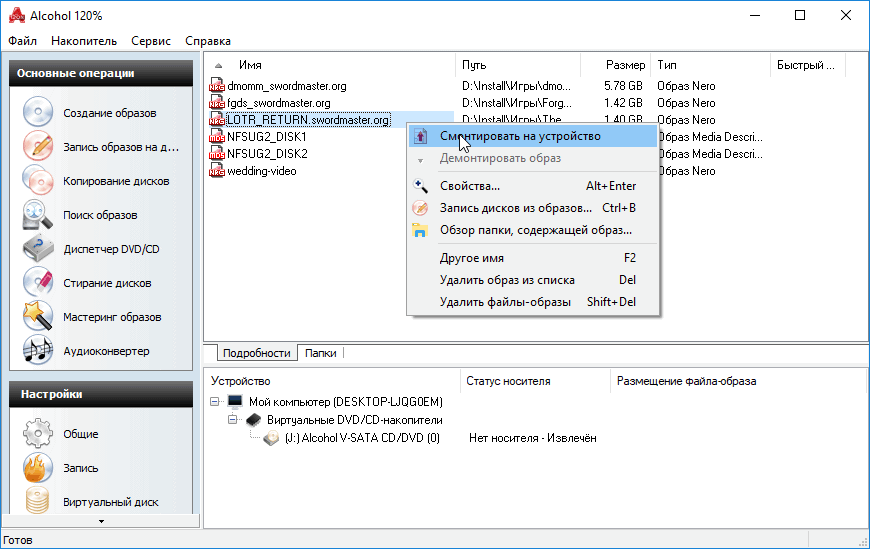The image size is (870, 549).
Task: Open the Сервис menu
Action: point(151,41)
